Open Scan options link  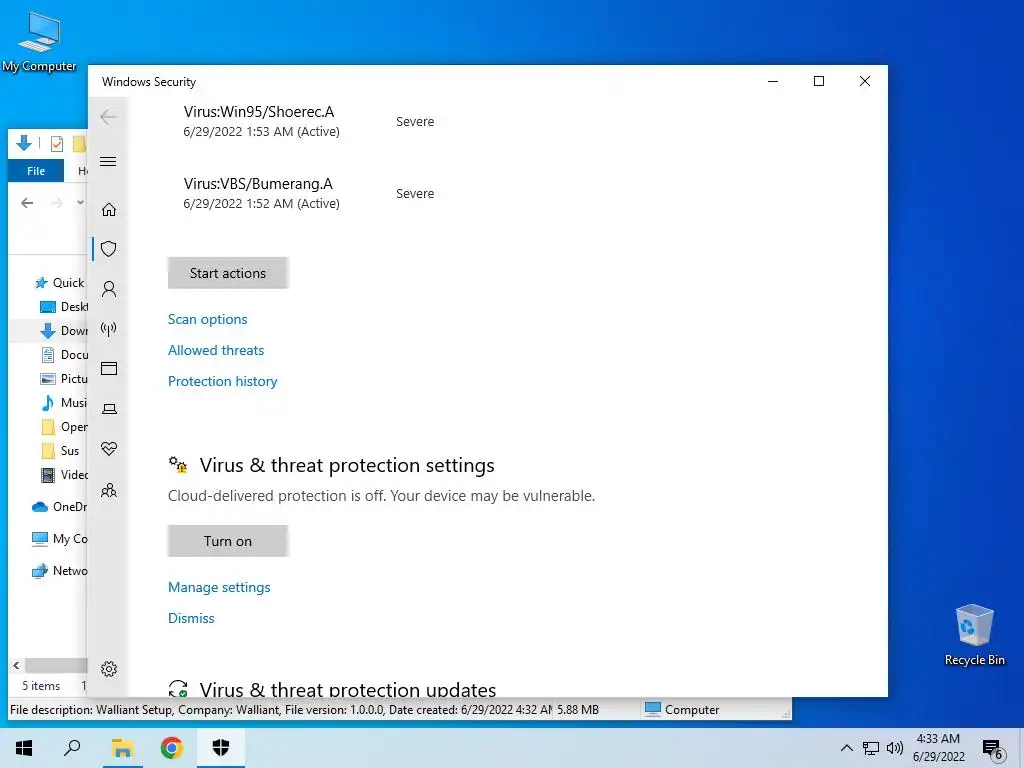click(x=208, y=319)
